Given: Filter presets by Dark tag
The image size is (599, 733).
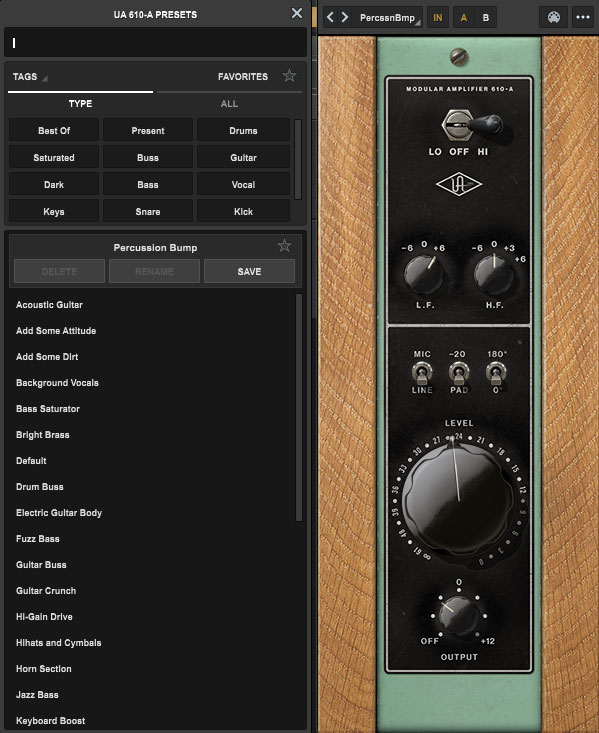Looking at the screenshot, I should [54, 185].
